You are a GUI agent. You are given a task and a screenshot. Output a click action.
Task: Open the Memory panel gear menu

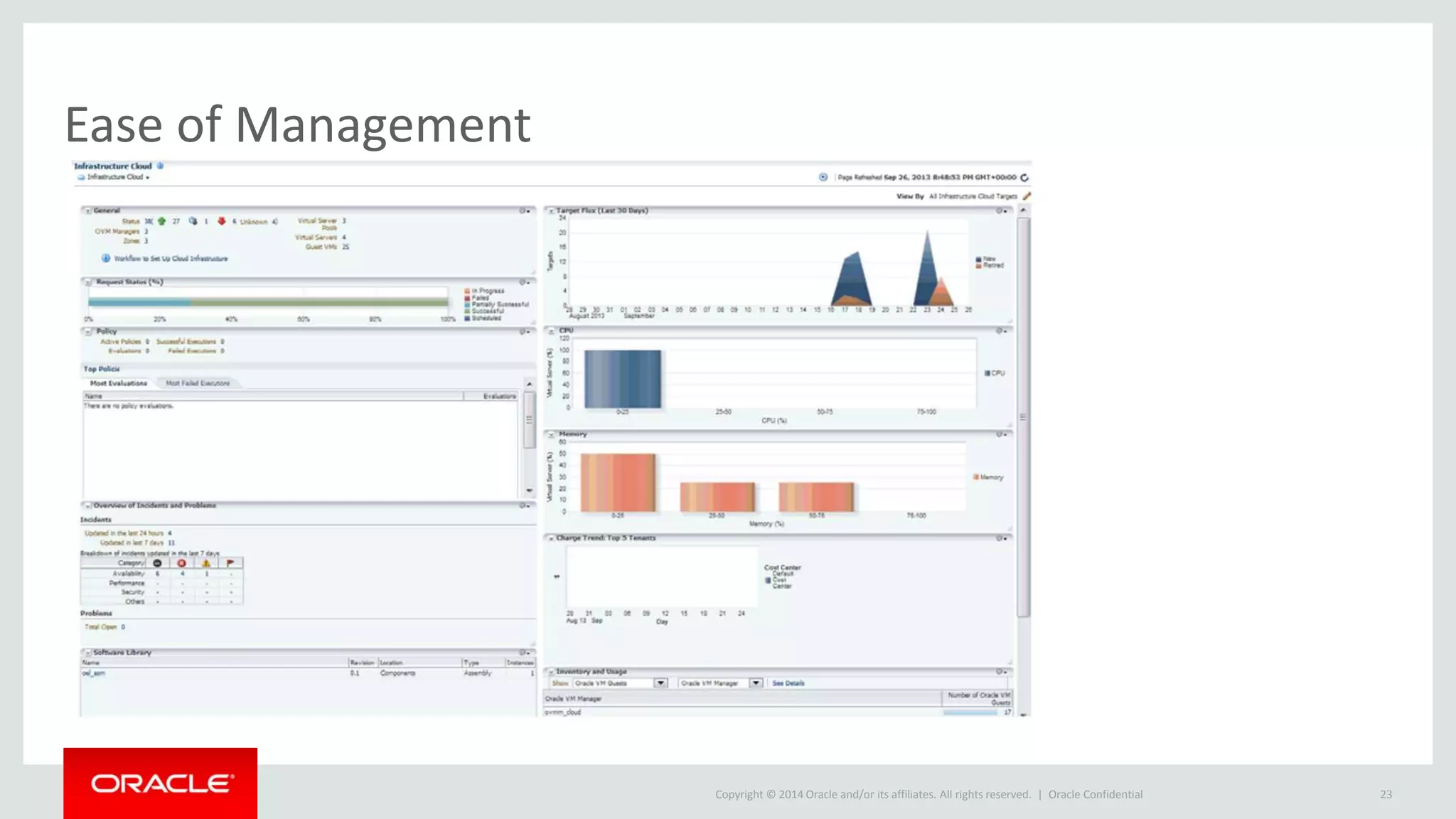click(x=1002, y=434)
